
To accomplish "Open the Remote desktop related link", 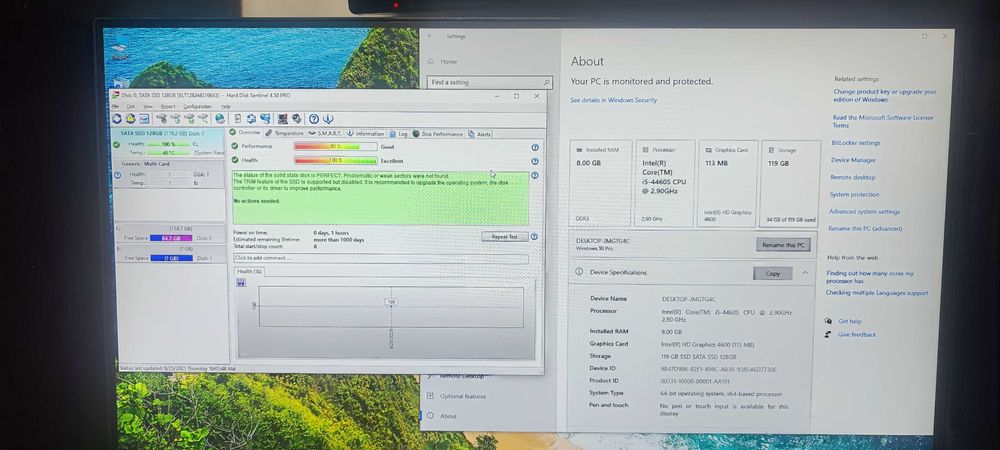I will point(853,177).
